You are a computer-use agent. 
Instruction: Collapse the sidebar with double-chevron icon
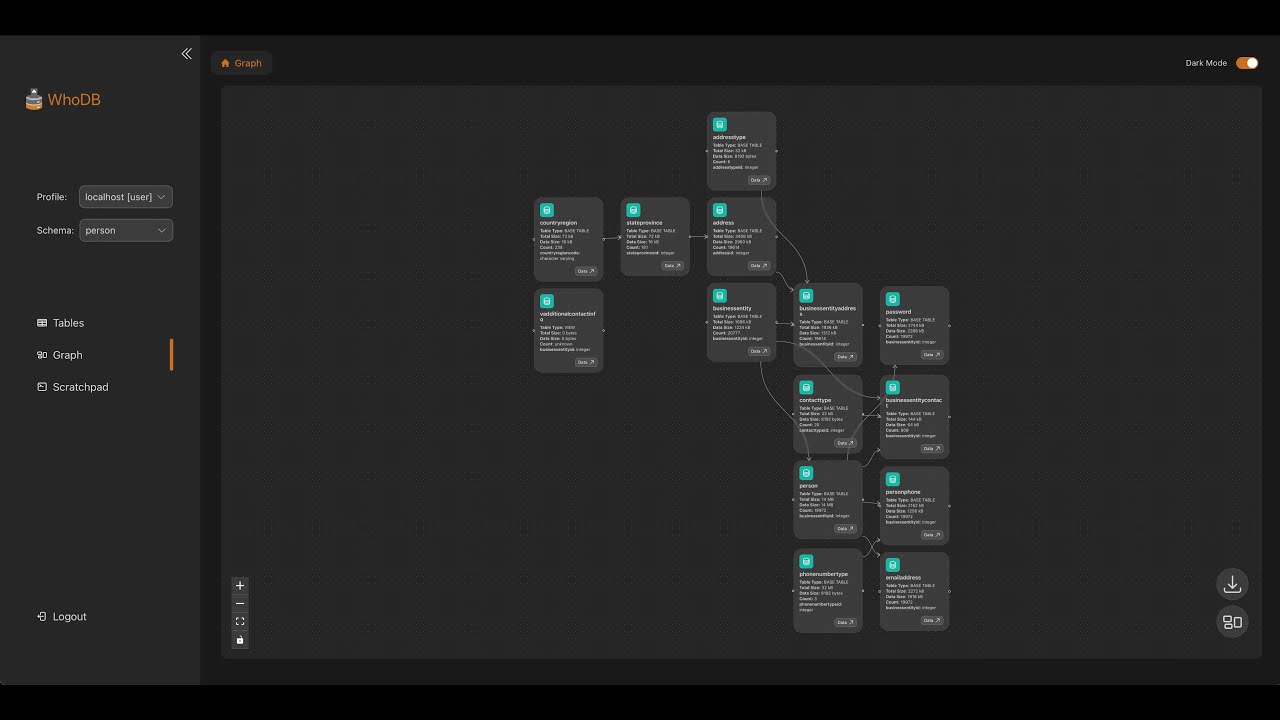click(186, 54)
